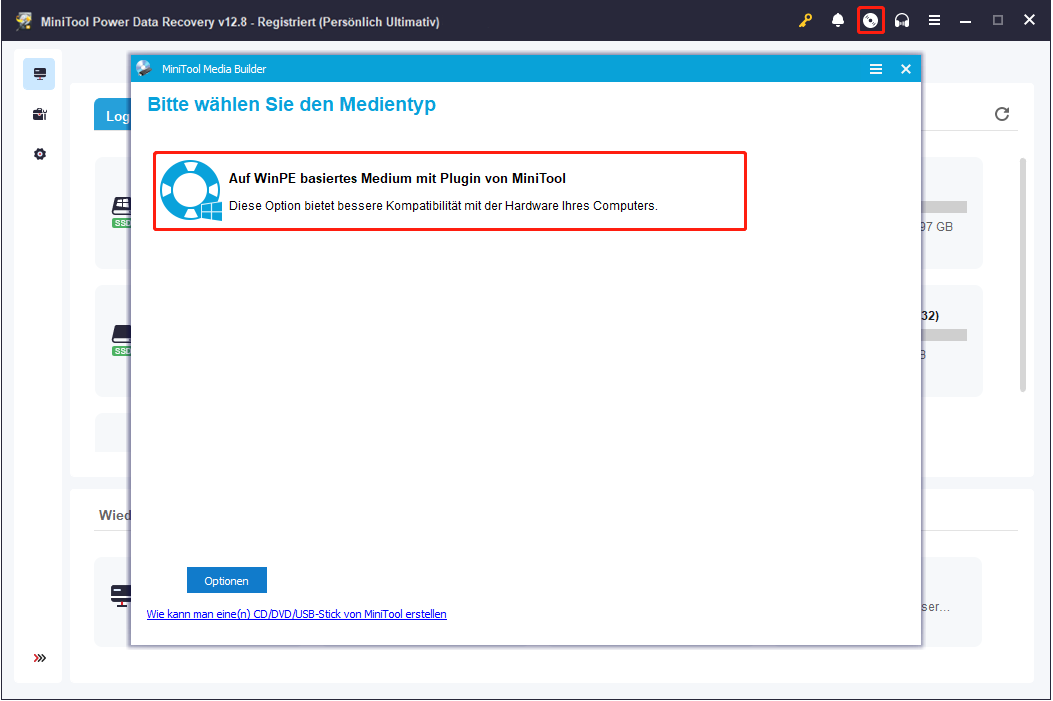Open Settings with the gear icon

pos(39,153)
